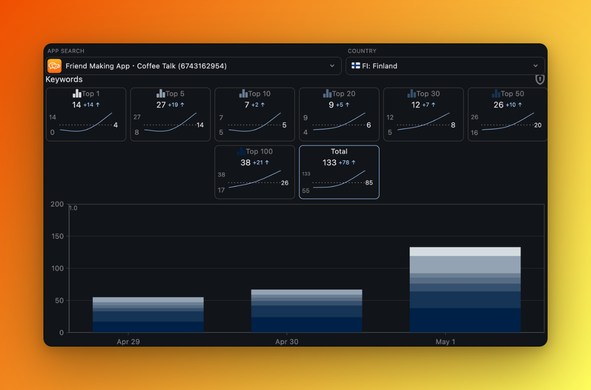This screenshot has width=591, height=390.
Task: Click the Top 100 bar chart icon
Action: point(241,151)
